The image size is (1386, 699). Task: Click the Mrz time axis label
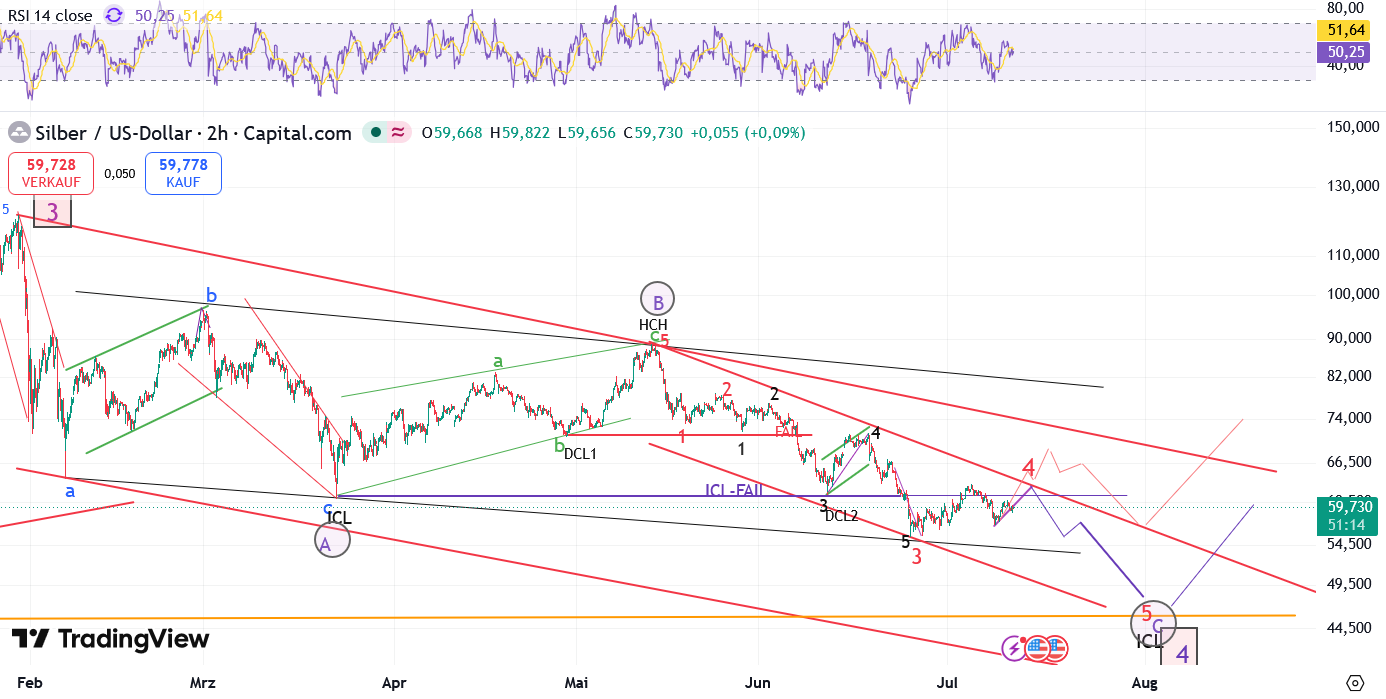tap(203, 683)
